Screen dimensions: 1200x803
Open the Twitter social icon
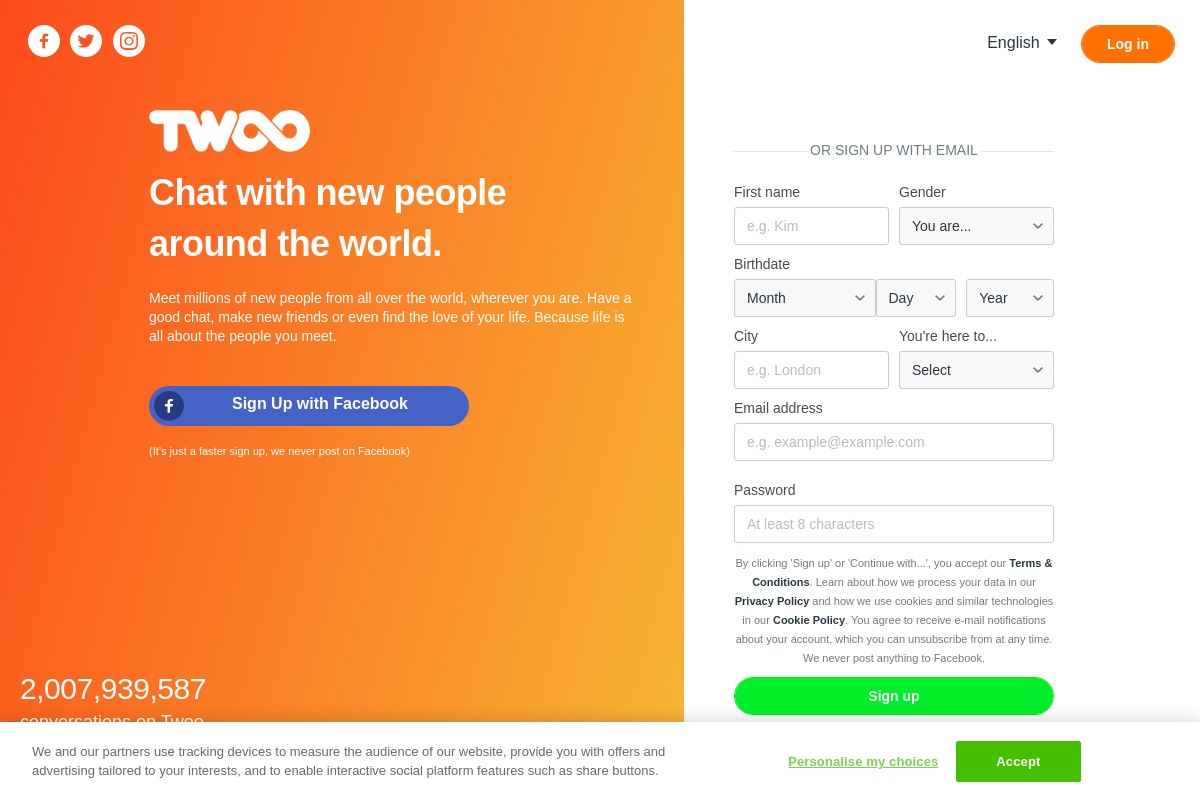click(86, 41)
